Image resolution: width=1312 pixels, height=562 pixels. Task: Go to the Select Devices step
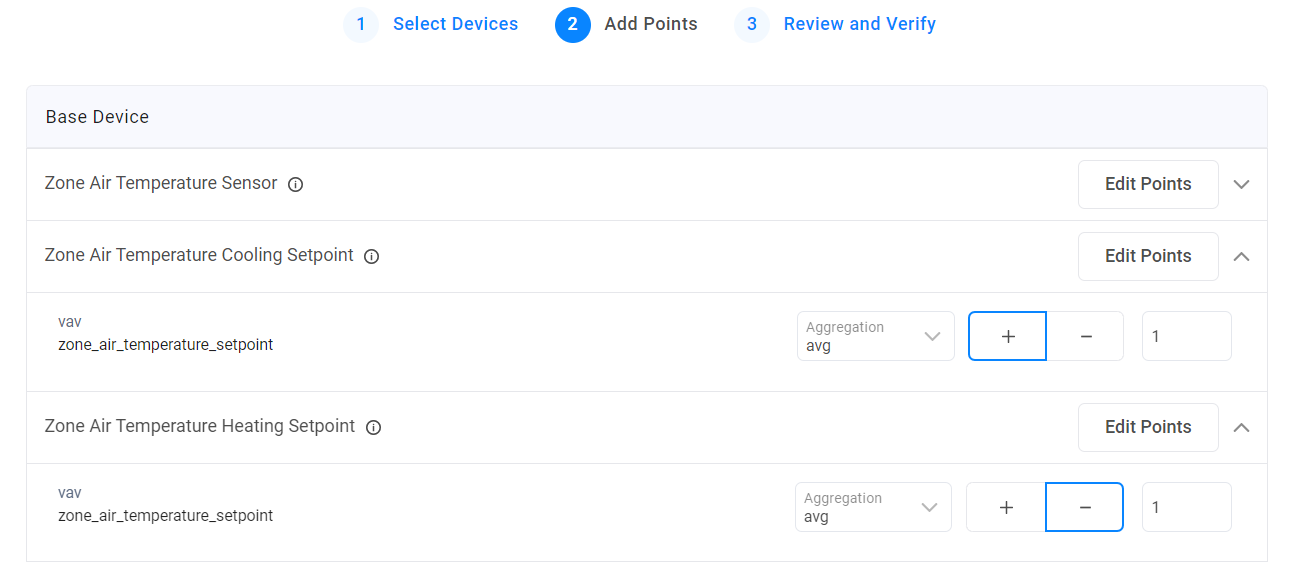pos(455,24)
